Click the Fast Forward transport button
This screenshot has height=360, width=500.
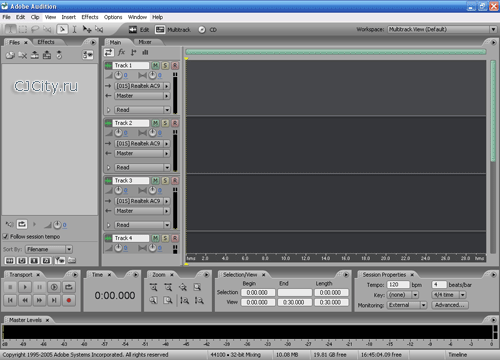tap(39, 300)
